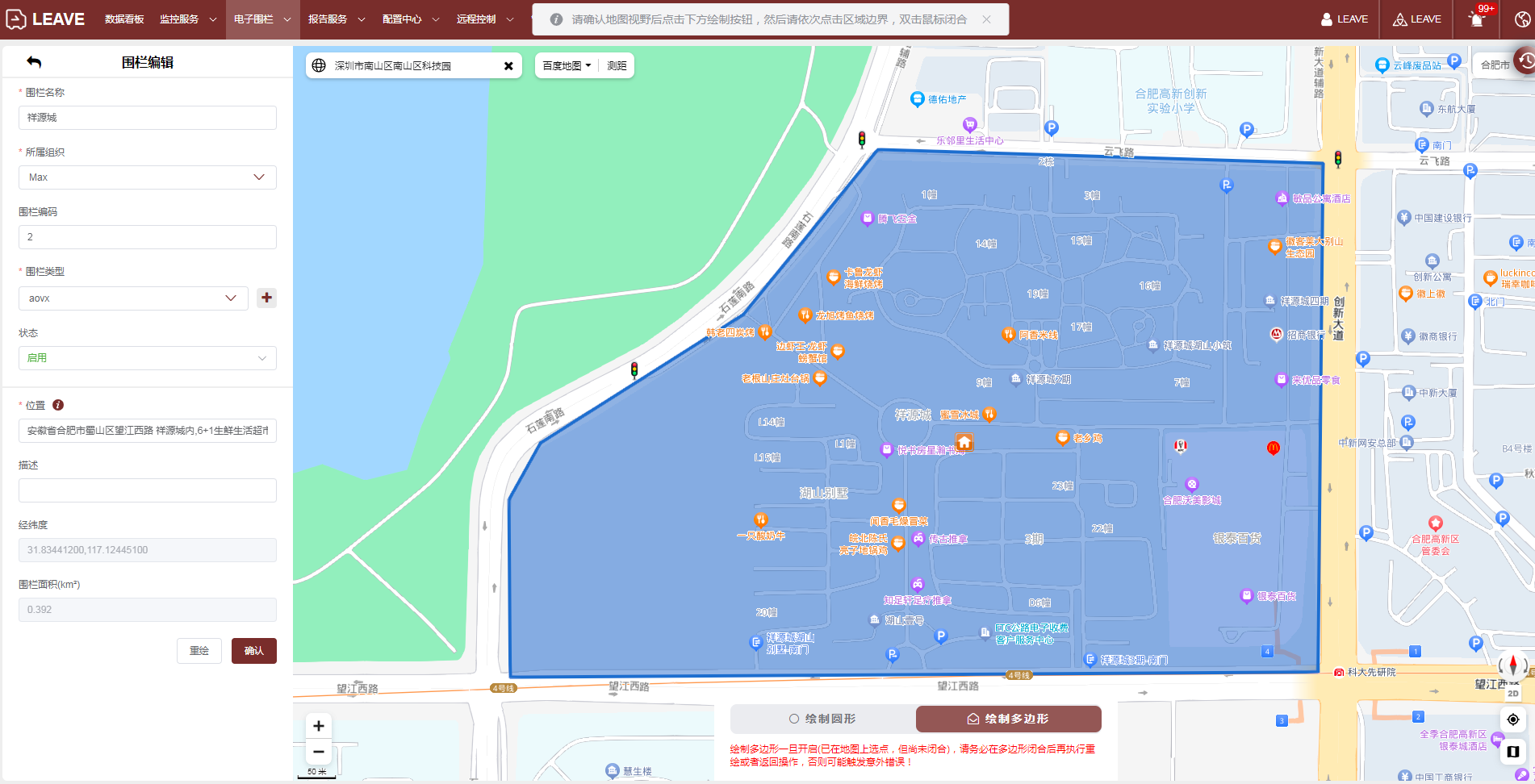This screenshot has height=784, width=1535.
Task: Zoom in on the map
Action: click(319, 726)
